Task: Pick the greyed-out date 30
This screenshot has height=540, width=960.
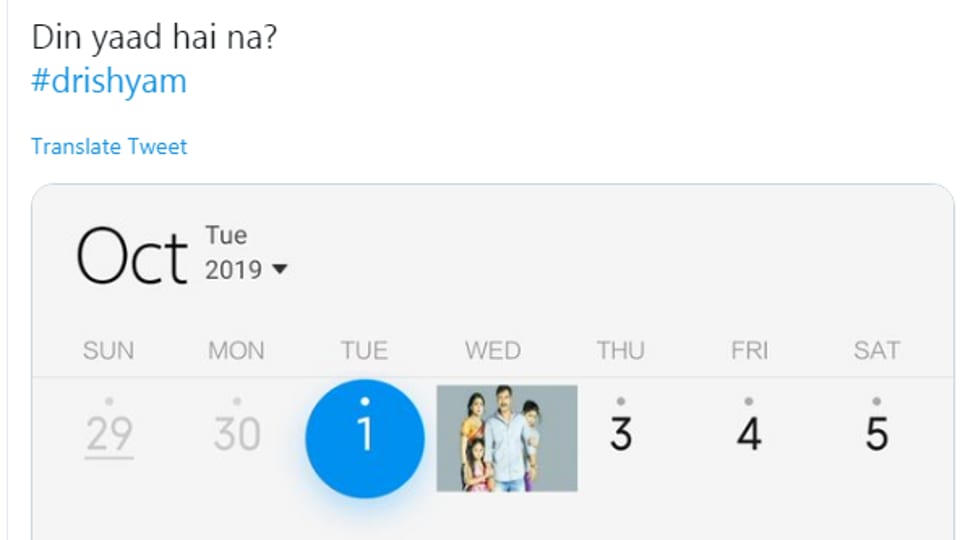Action: tap(237, 434)
